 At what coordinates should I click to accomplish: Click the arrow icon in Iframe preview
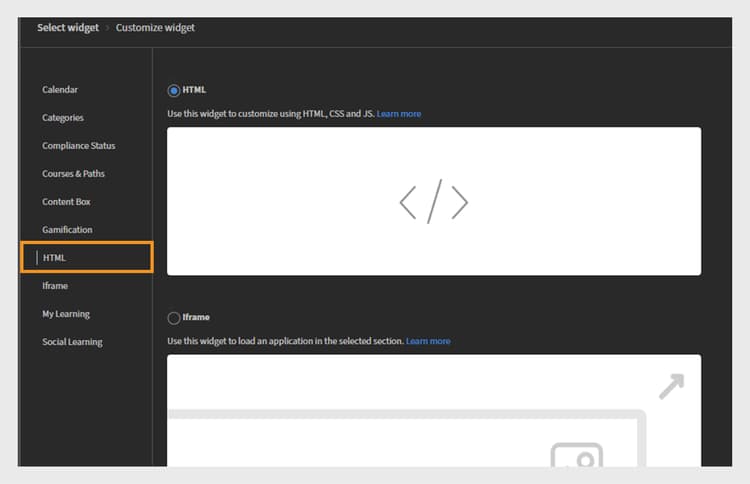(x=672, y=386)
